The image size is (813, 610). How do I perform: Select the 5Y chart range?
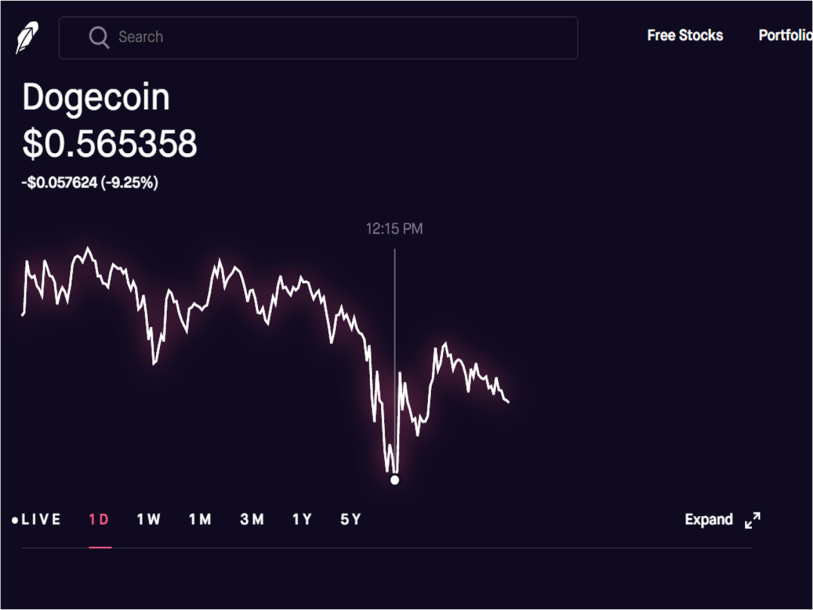[x=351, y=519]
